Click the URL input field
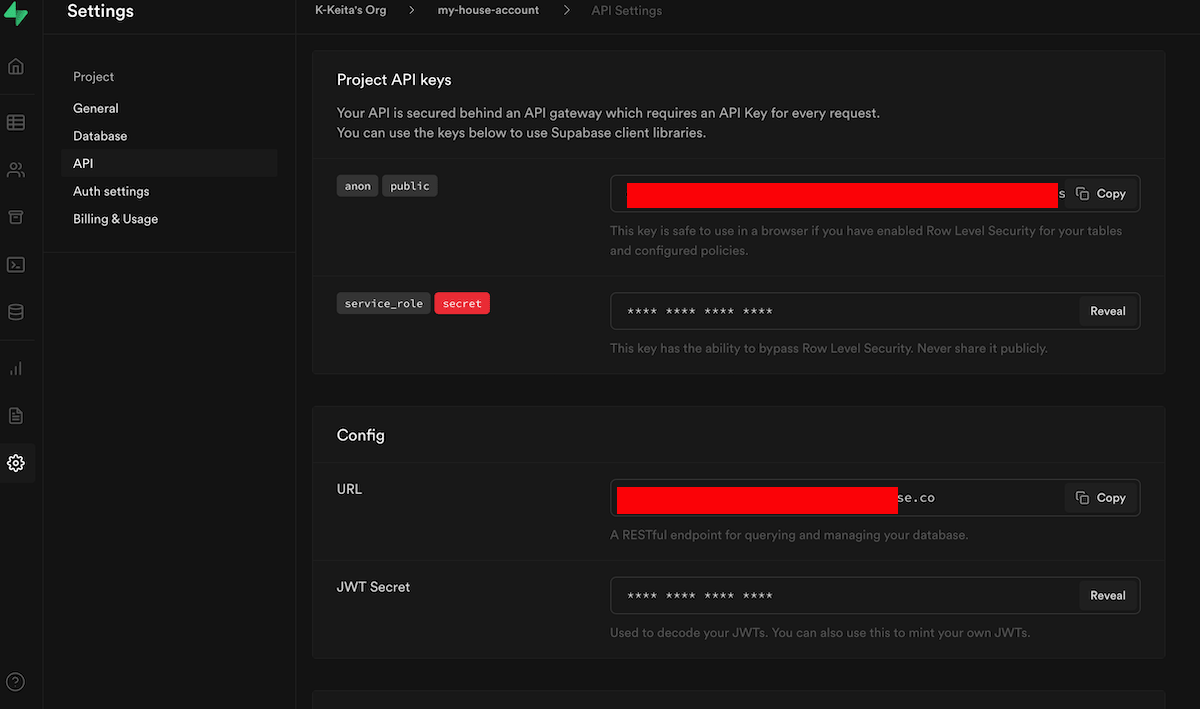 (875, 498)
